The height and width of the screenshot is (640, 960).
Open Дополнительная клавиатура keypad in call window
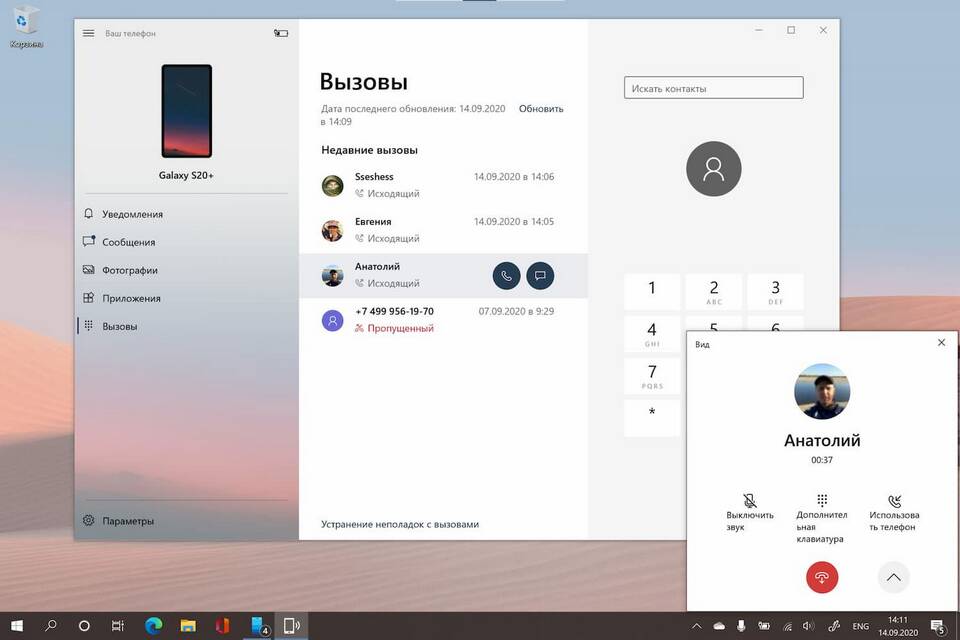click(x=822, y=519)
